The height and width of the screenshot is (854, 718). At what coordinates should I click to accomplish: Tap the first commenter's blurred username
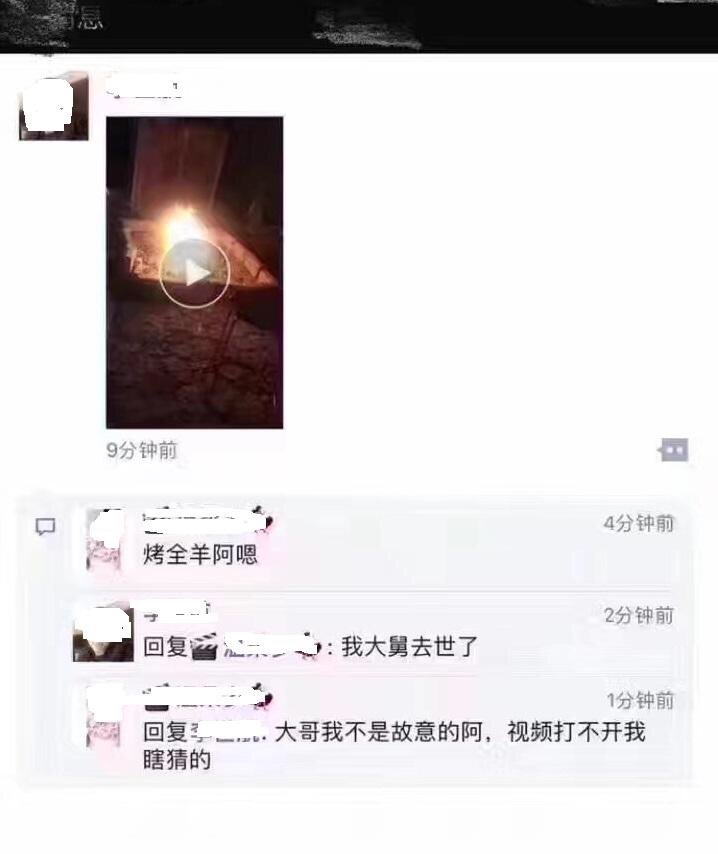pyautogui.click(x=207, y=522)
